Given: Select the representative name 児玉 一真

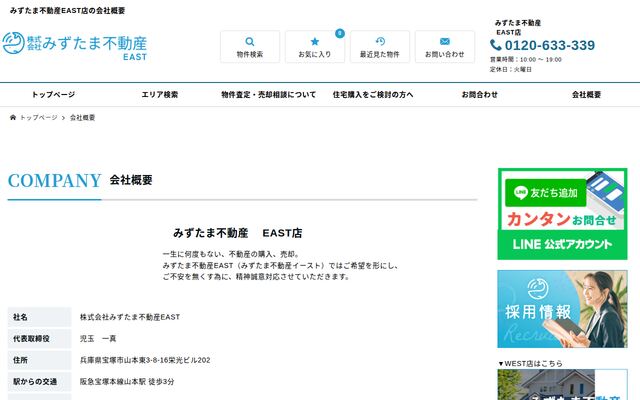Looking at the screenshot, I should point(98,339).
